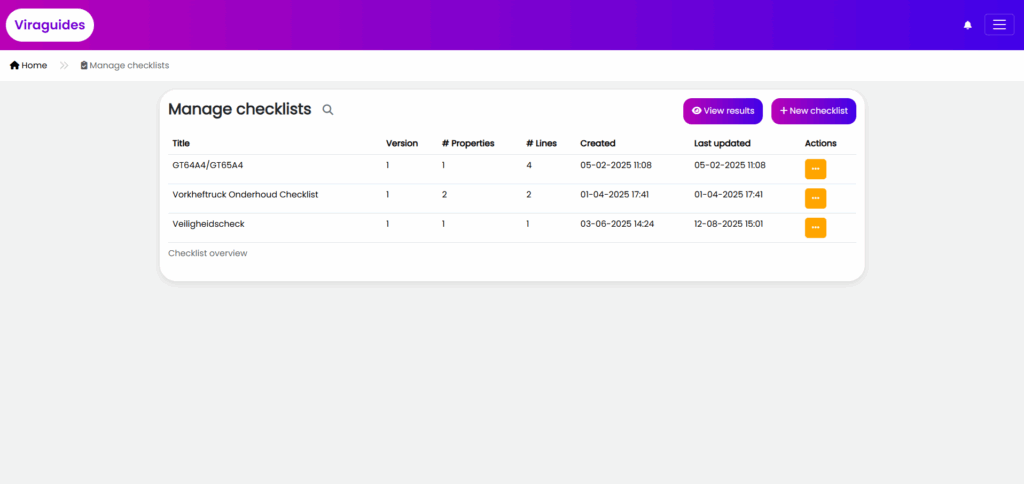
Task: Click the # Lines column header
Action: [x=541, y=143]
